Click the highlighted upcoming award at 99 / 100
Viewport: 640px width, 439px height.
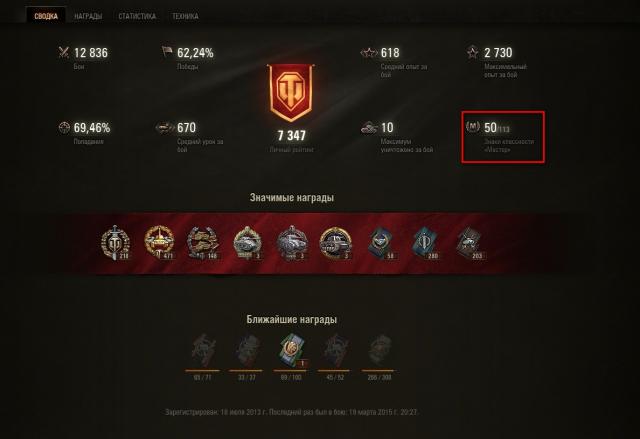[x=292, y=350]
